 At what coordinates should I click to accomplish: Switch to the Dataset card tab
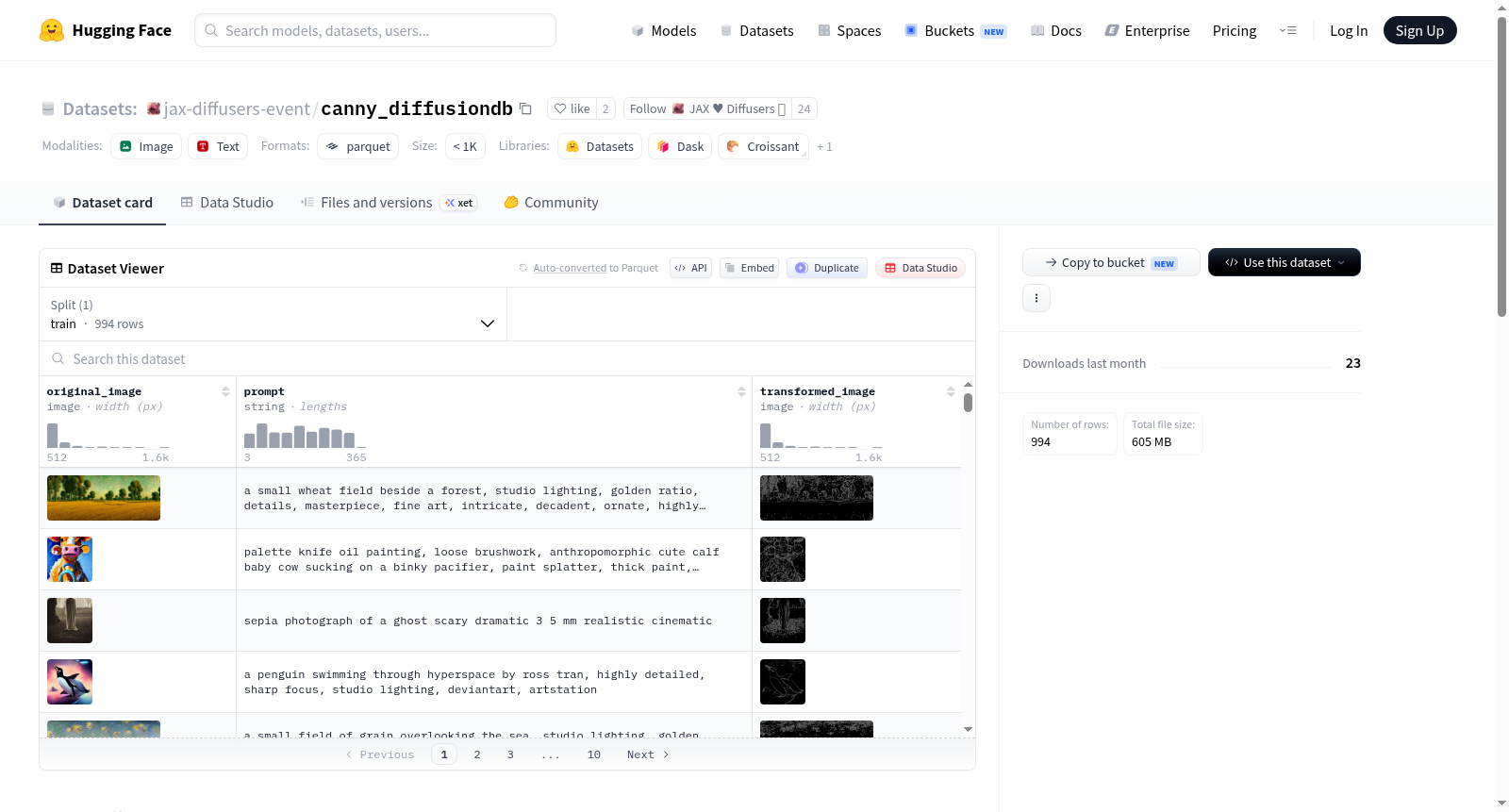[102, 203]
